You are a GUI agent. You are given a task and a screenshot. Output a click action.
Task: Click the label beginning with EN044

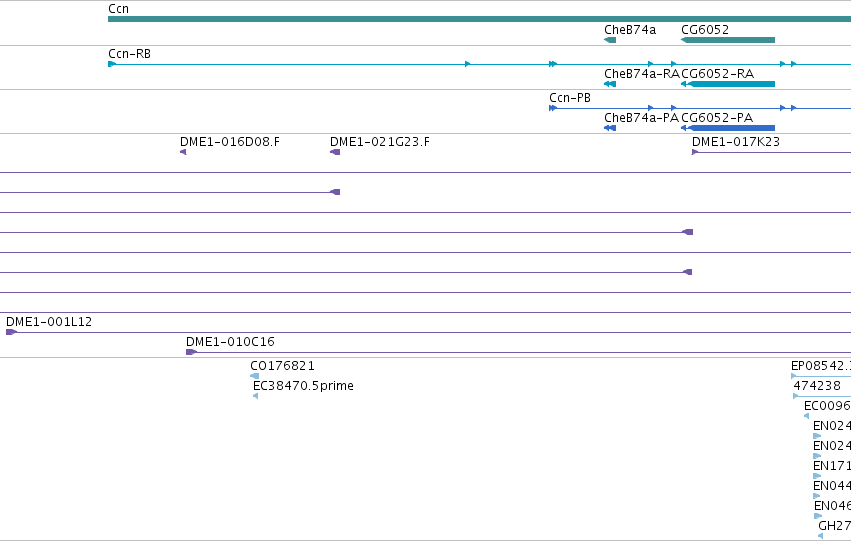click(832, 486)
